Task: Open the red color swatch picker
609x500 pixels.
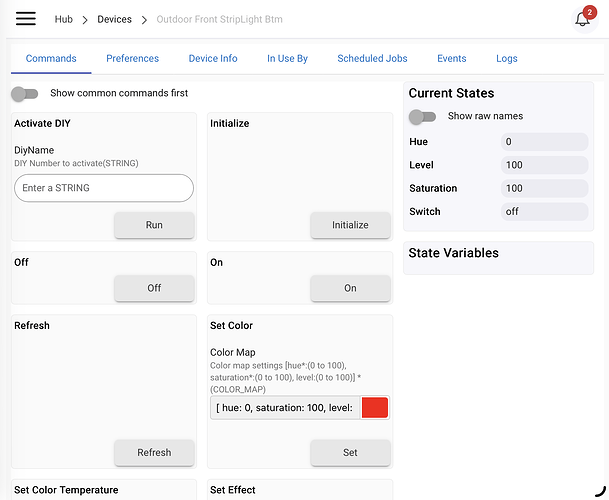Action: pyautogui.click(x=374, y=407)
